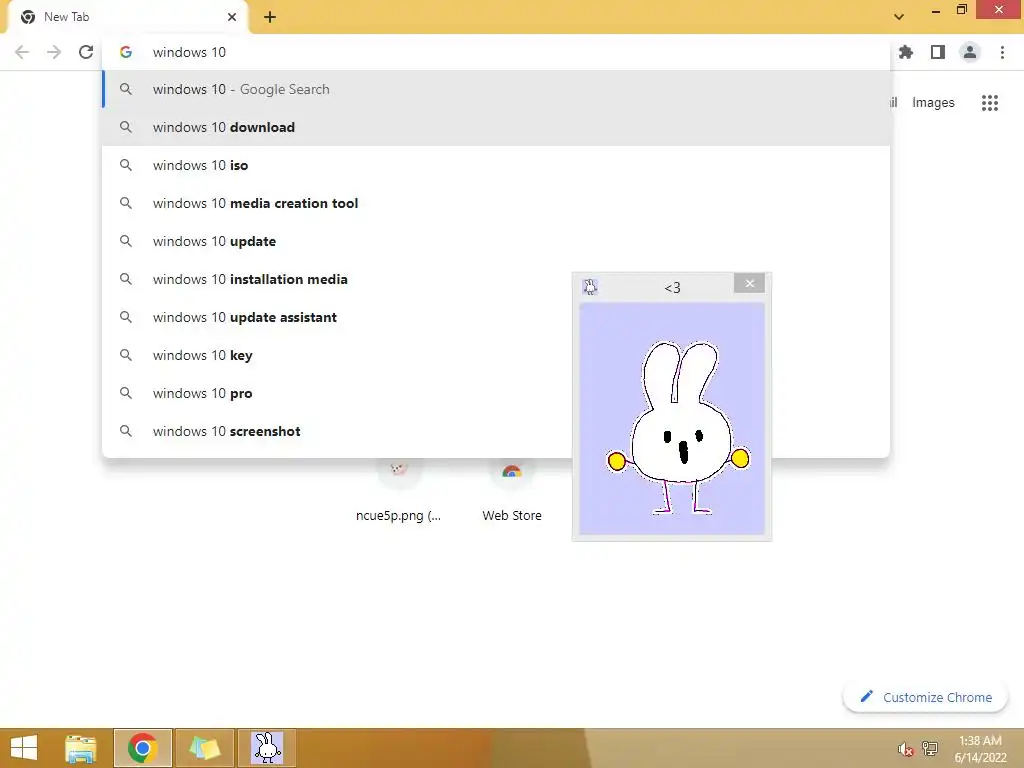Select the New Tab tab

[x=128, y=17]
